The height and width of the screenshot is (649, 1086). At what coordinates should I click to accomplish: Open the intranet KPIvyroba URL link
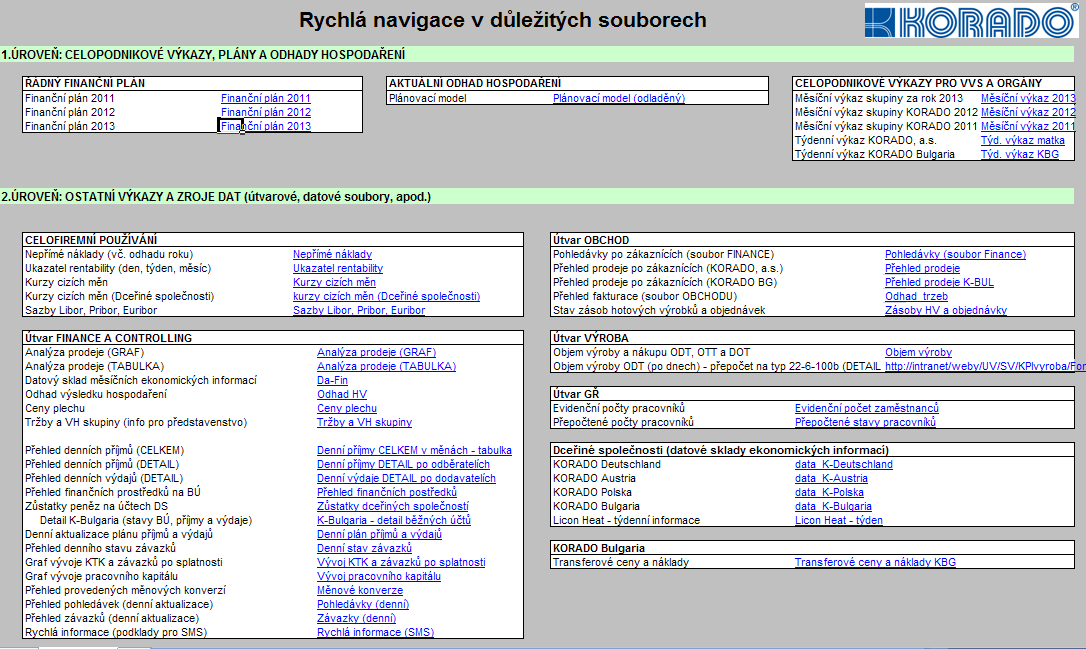(x=985, y=366)
